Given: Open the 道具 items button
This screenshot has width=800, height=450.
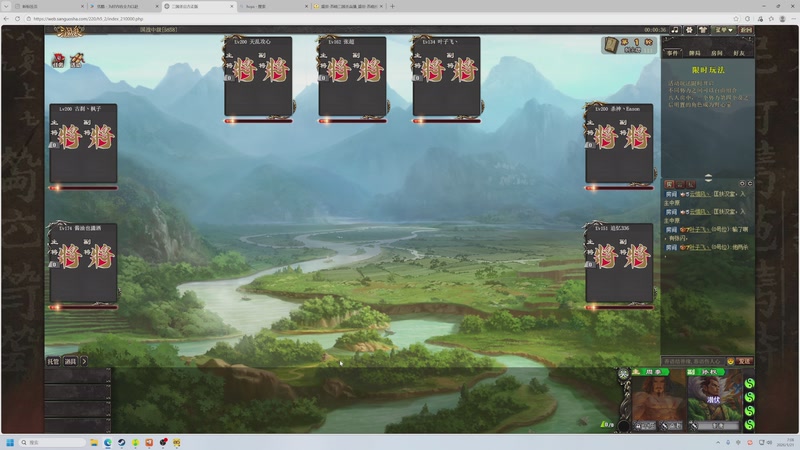Looking at the screenshot, I should 70,362.
